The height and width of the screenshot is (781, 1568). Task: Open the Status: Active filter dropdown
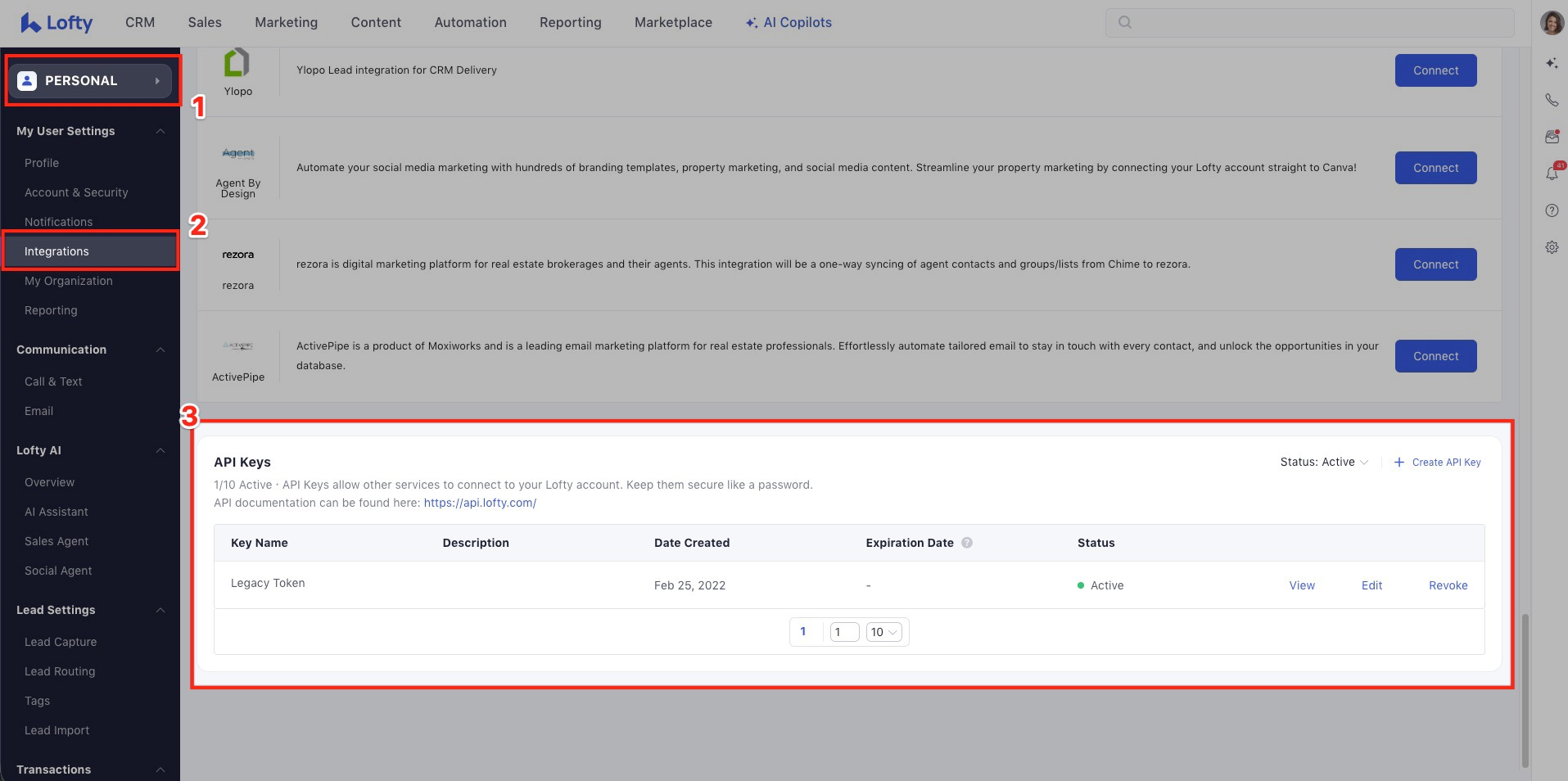tap(1323, 462)
